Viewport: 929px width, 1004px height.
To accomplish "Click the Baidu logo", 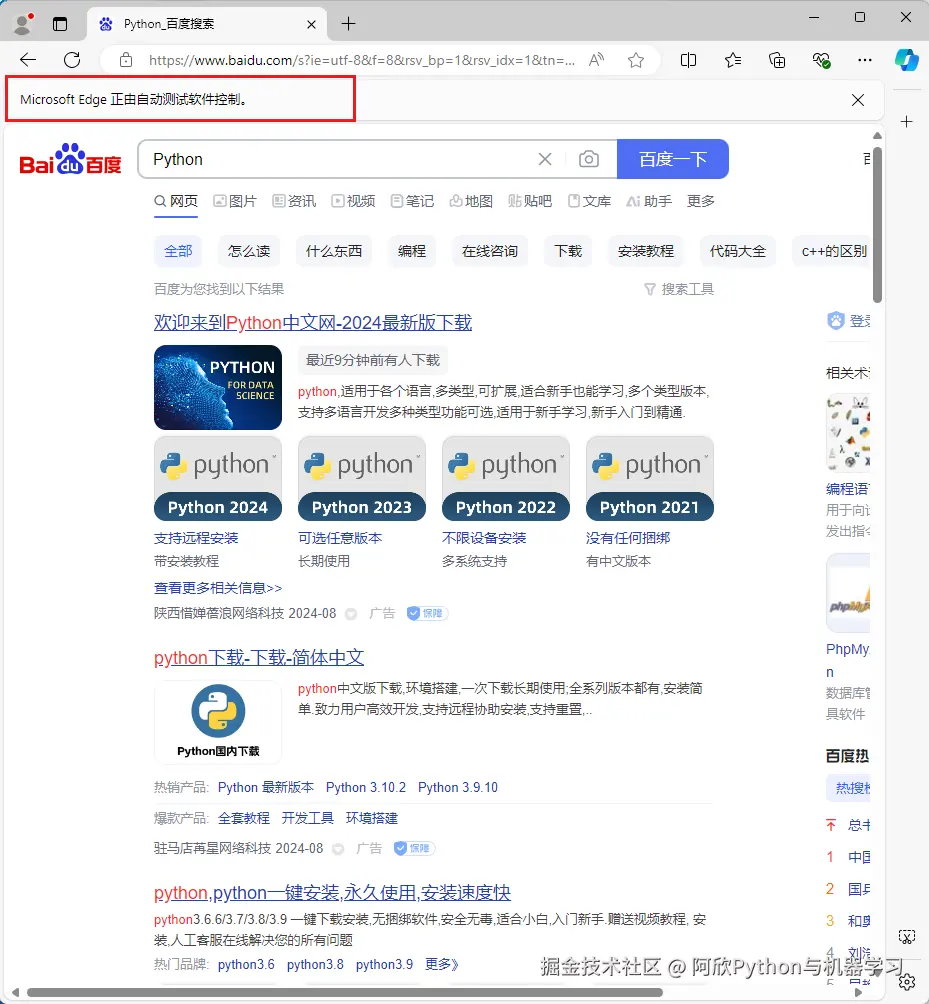I will [70, 159].
